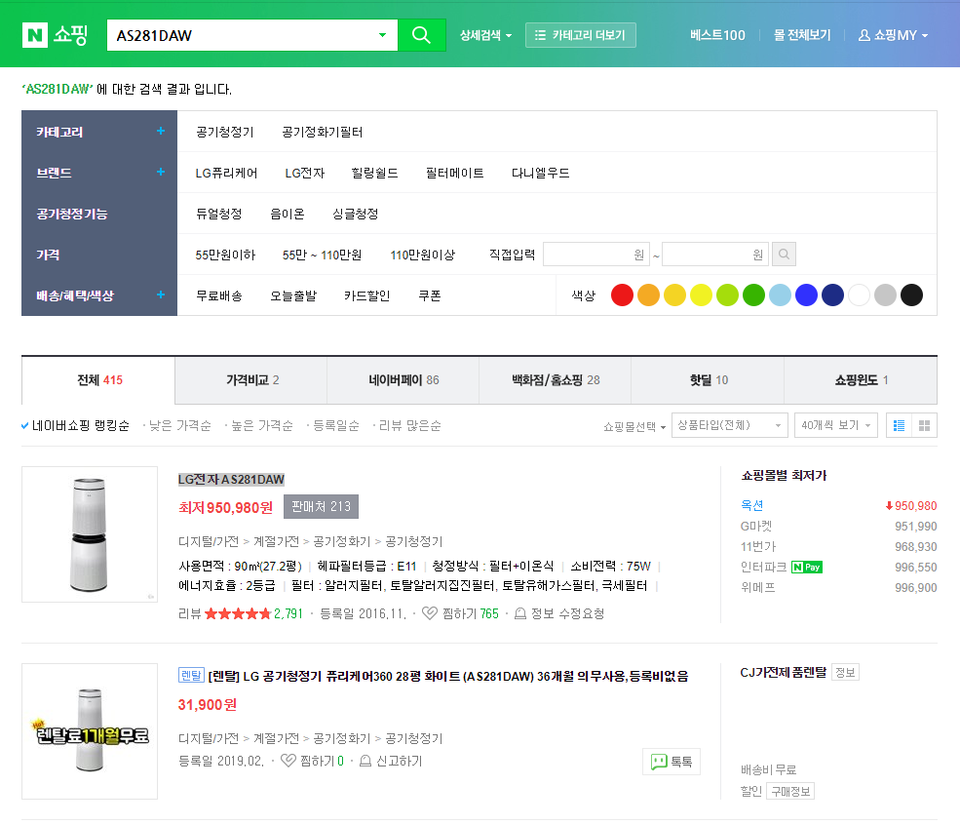
Task: Select the 쇼핑윈도 1 tab
Action: [860, 380]
